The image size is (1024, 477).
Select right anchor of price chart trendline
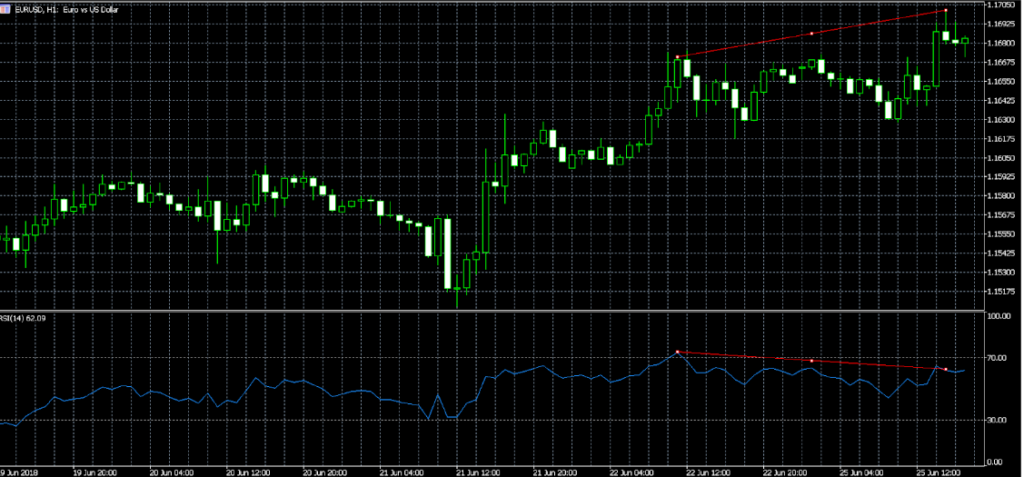pyautogui.click(x=946, y=11)
